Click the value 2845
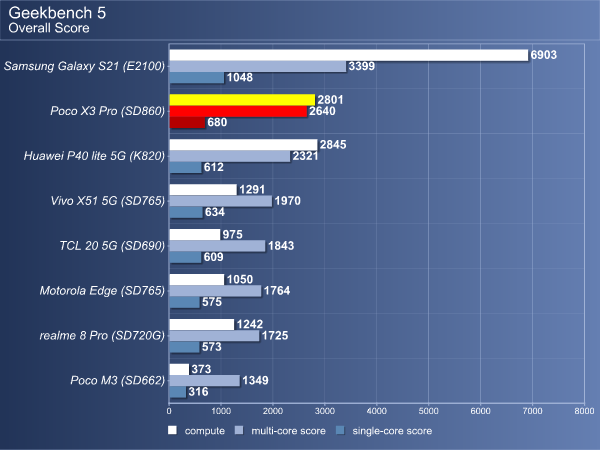 click(x=333, y=145)
